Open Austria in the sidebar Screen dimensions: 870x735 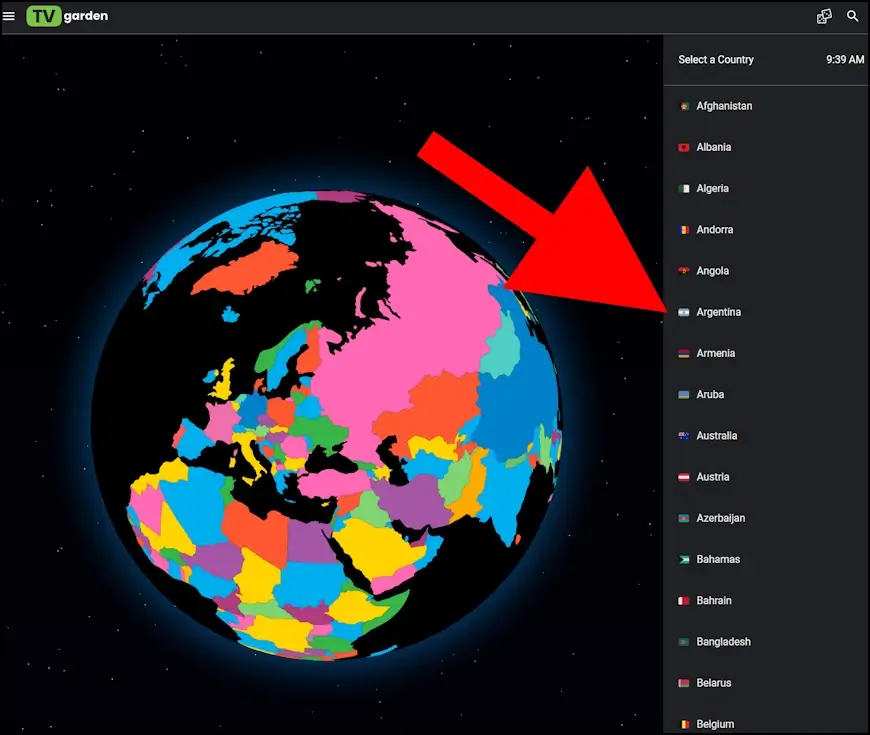(712, 477)
